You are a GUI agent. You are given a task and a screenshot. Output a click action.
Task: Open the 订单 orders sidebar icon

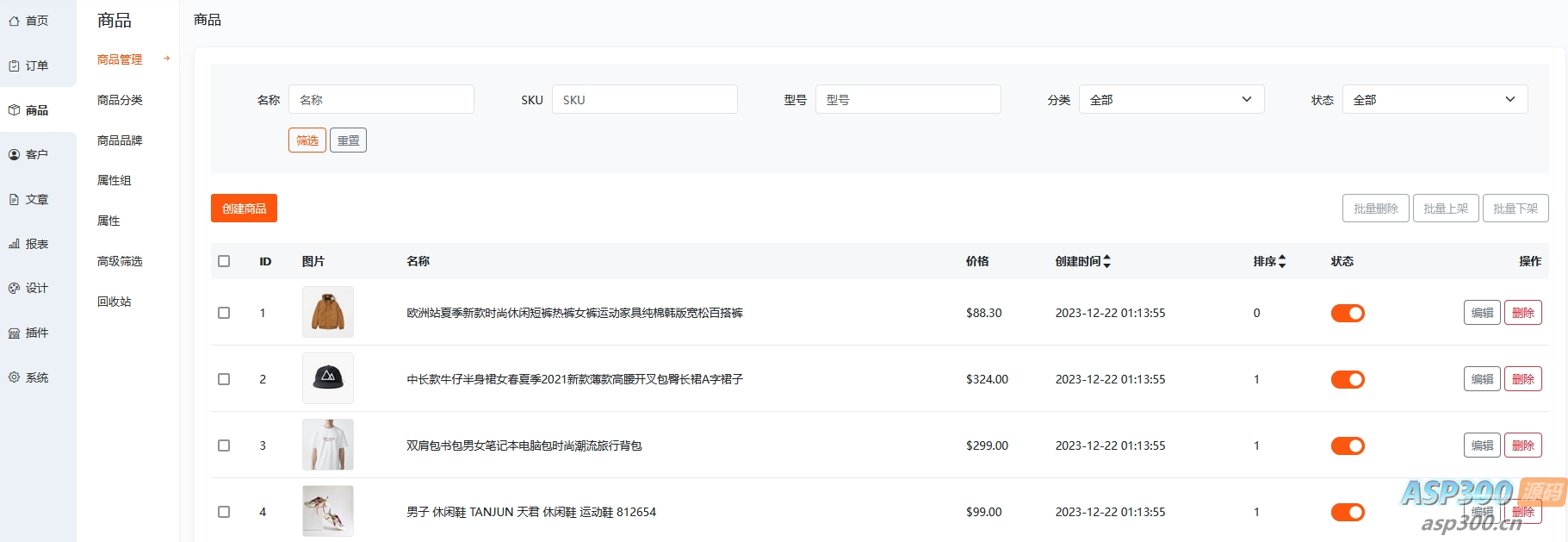point(14,65)
